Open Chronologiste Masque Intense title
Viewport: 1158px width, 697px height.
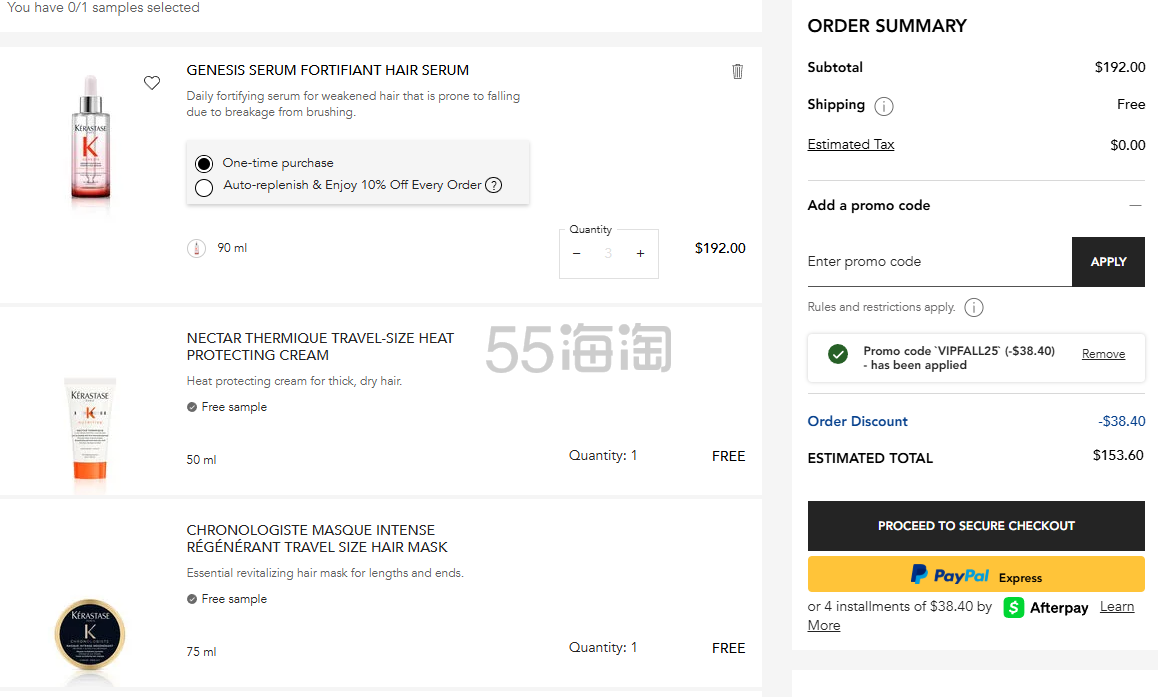pyautogui.click(x=317, y=539)
